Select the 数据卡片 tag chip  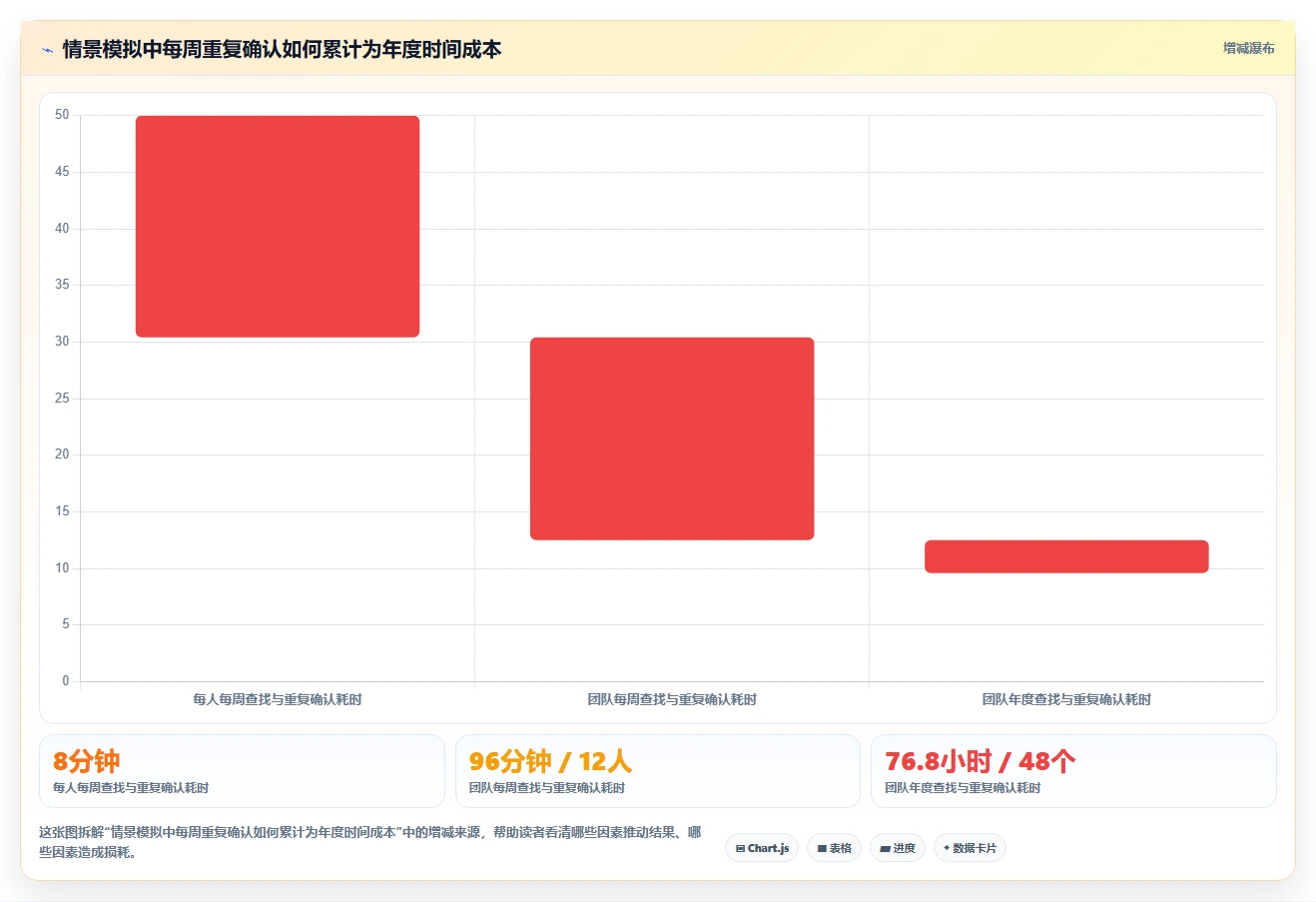(970, 848)
